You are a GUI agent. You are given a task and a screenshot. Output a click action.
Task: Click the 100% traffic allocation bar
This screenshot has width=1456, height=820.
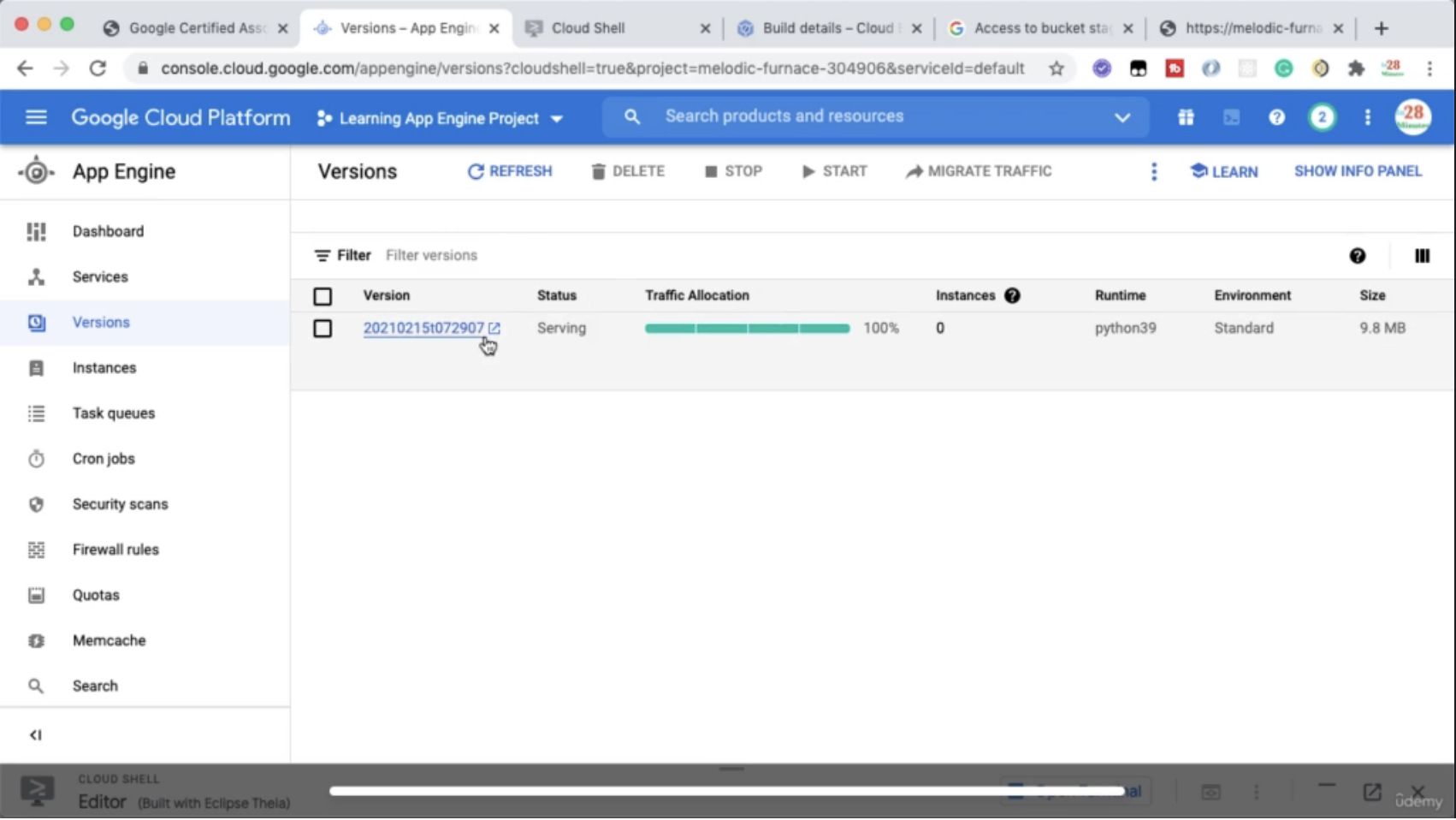(x=747, y=329)
